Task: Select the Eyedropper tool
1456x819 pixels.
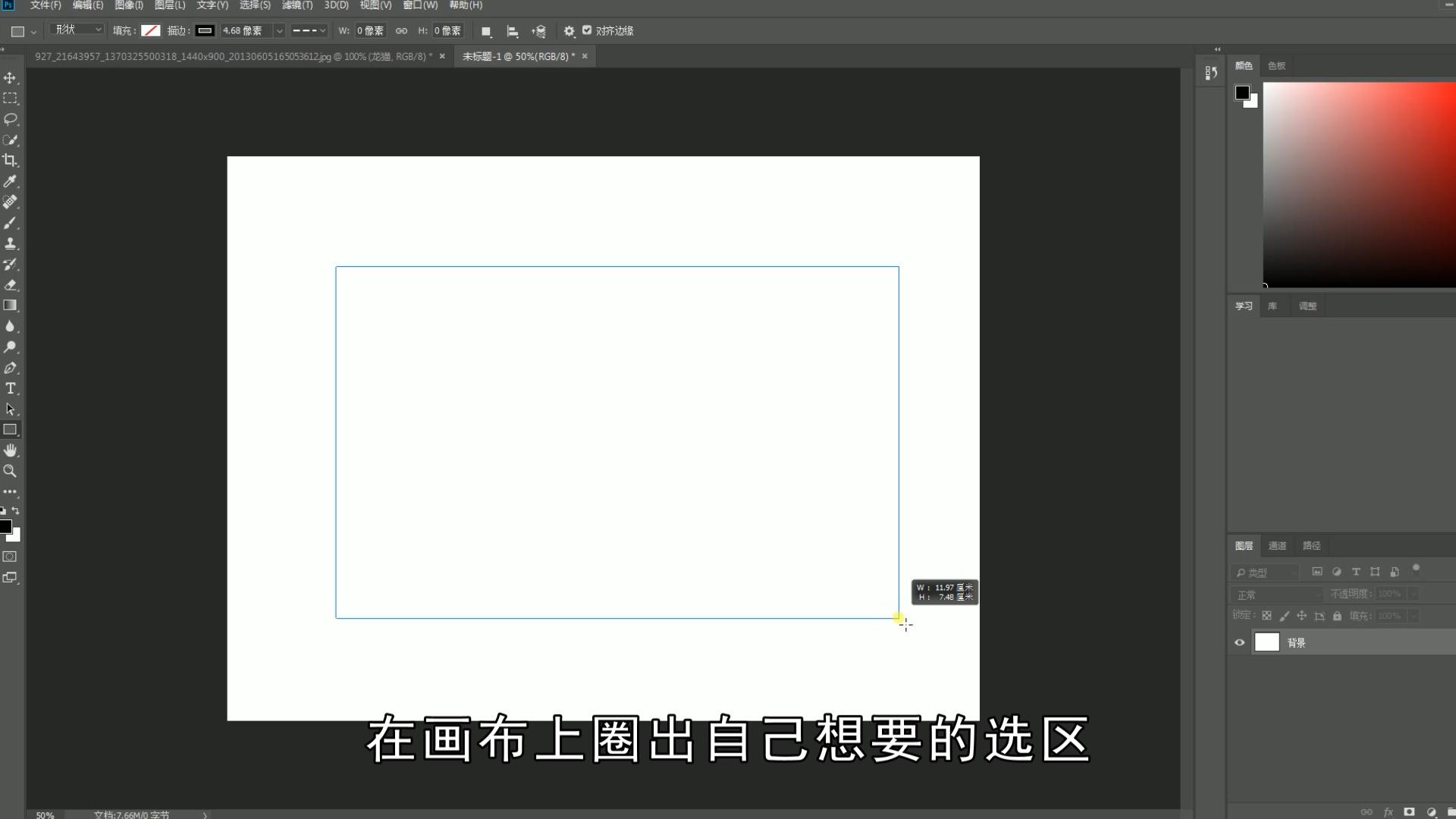Action: 10,181
